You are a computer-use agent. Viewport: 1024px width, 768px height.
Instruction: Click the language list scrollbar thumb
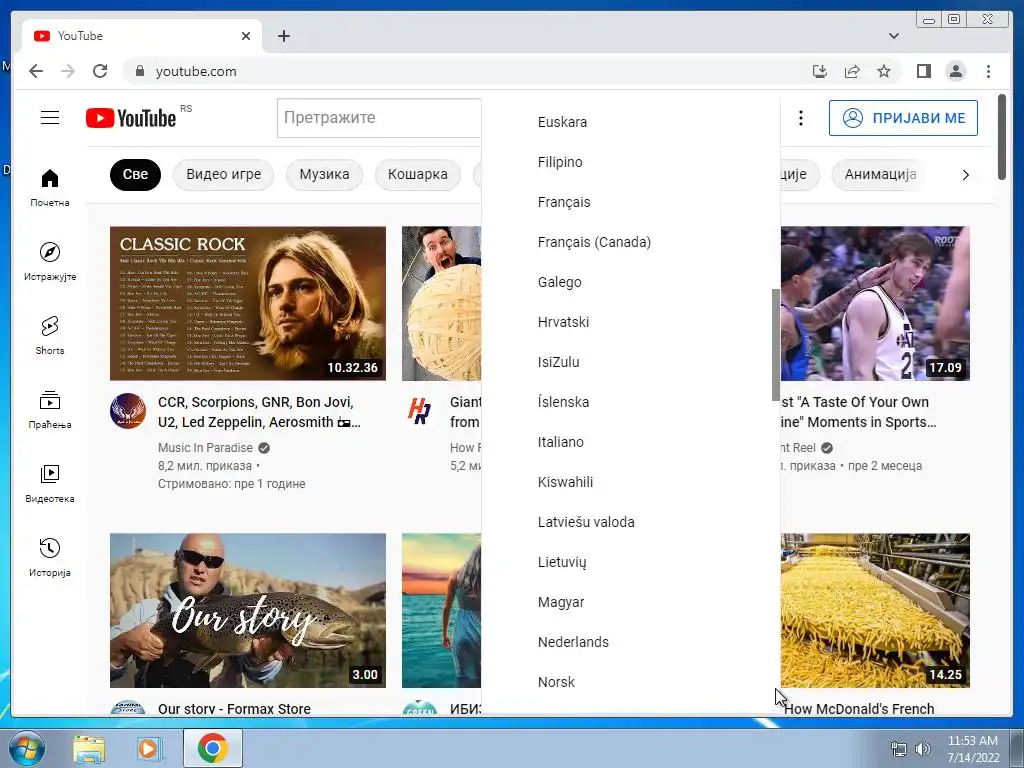point(776,345)
